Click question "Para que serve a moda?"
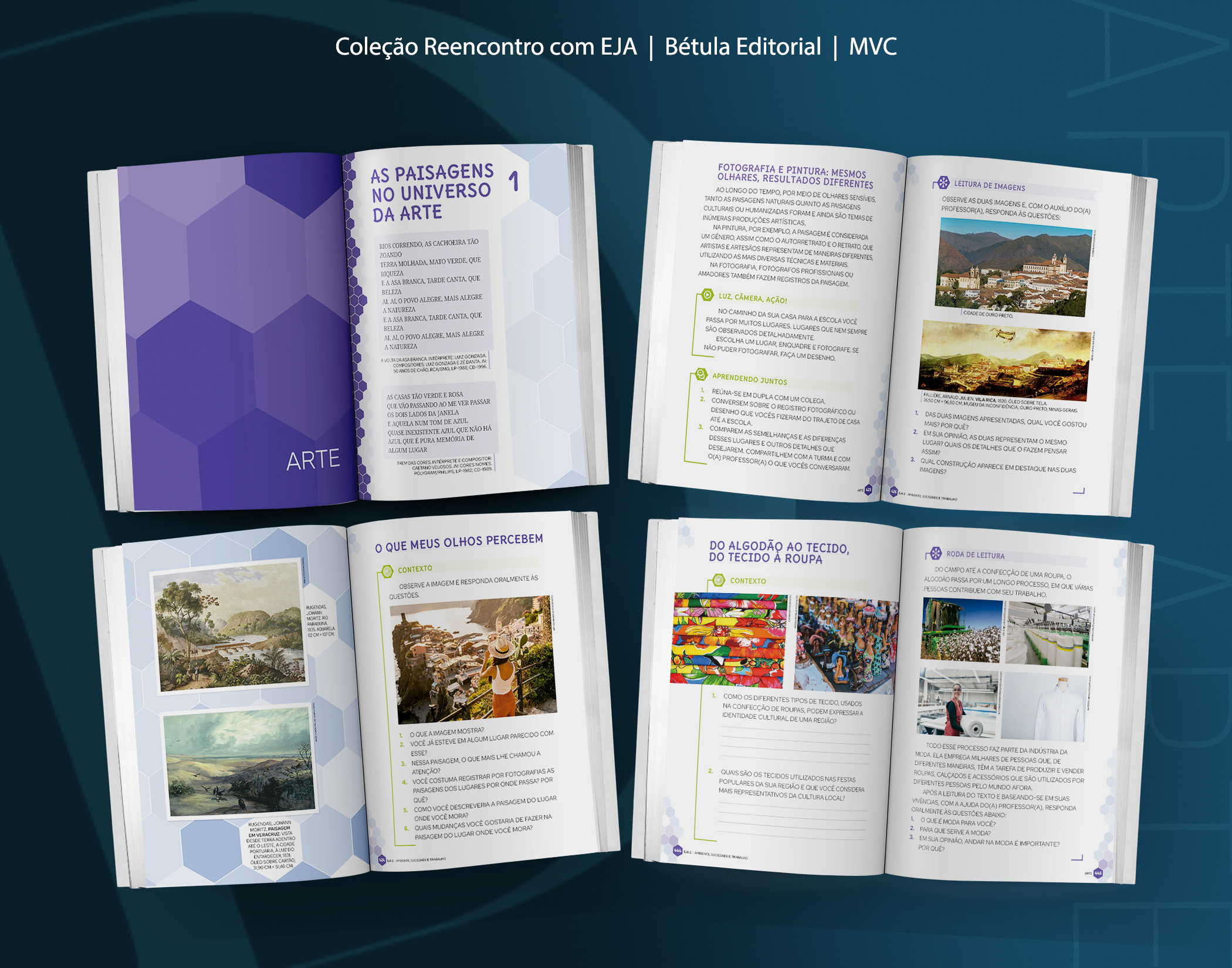1232x968 pixels. coord(955,831)
